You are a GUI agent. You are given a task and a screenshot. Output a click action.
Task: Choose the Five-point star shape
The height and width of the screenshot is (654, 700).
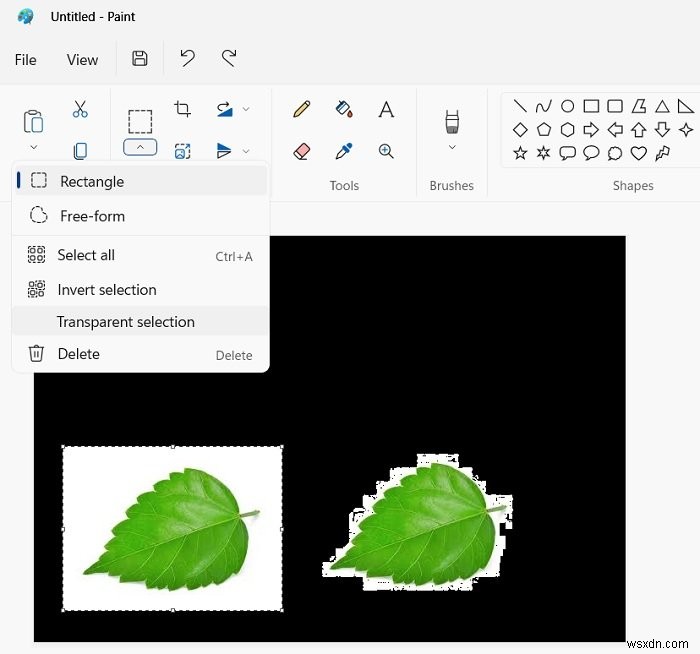520,153
